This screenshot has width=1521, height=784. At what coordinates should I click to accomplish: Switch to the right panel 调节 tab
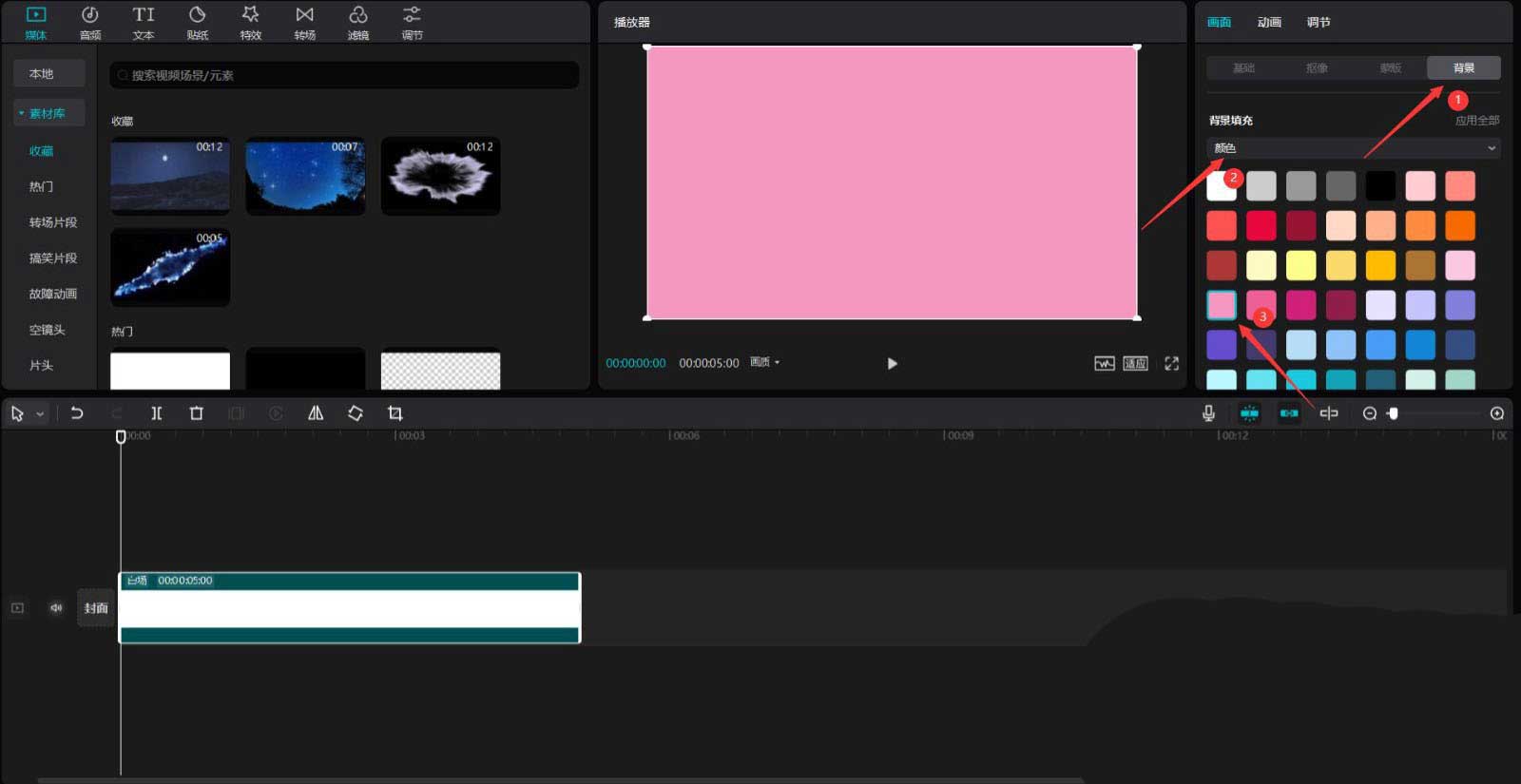tap(1319, 22)
